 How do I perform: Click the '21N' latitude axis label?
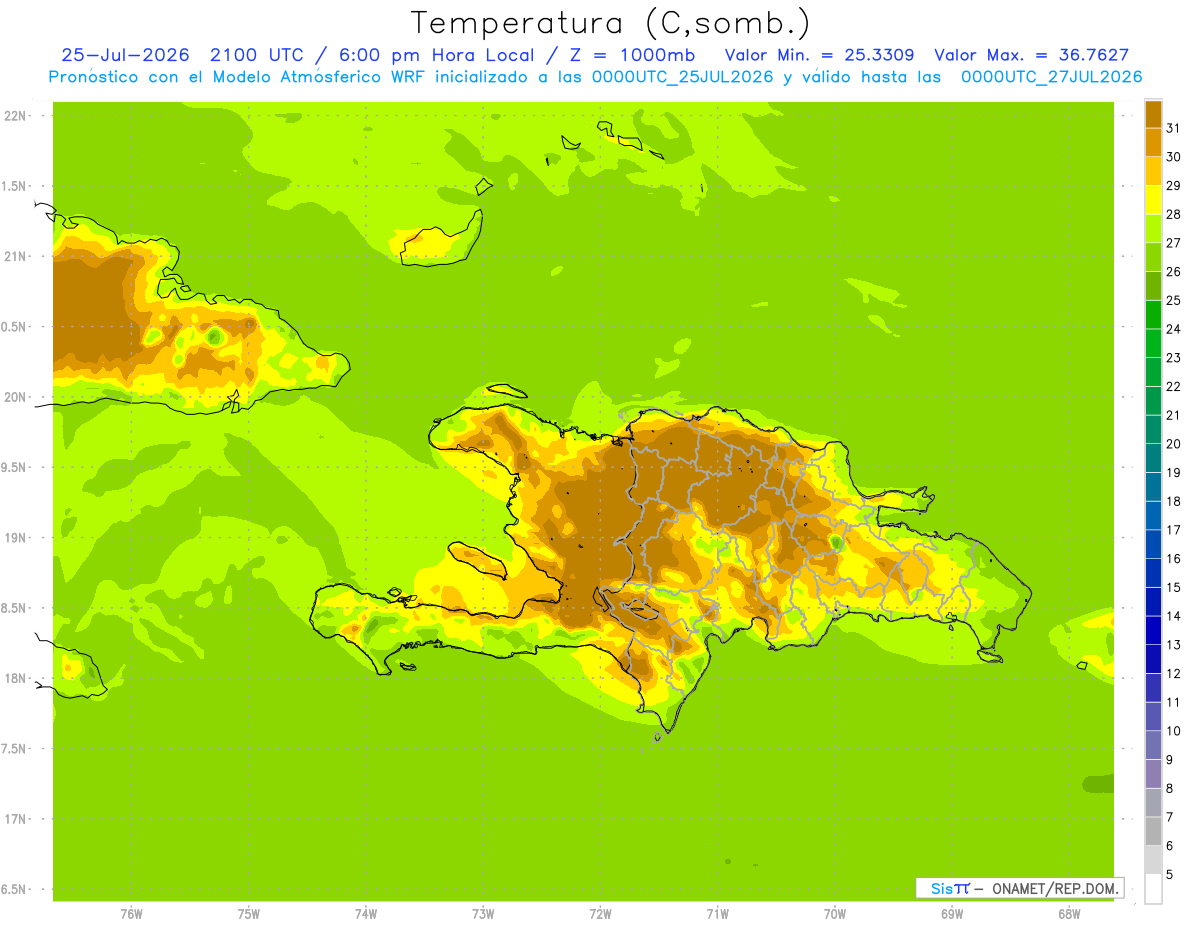tap(15, 257)
